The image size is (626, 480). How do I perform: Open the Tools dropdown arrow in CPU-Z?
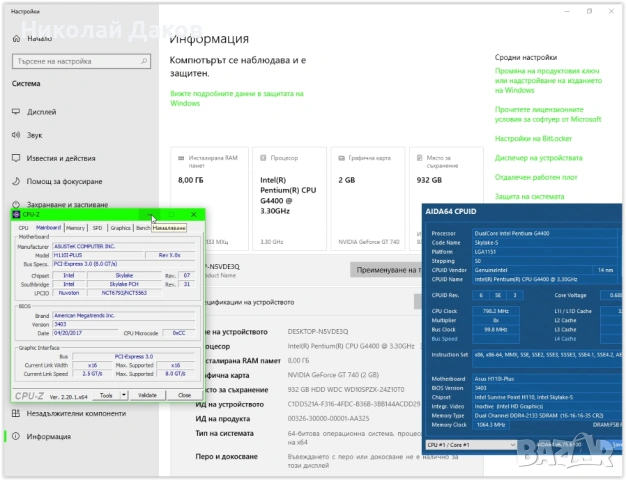pyautogui.click(x=124, y=395)
